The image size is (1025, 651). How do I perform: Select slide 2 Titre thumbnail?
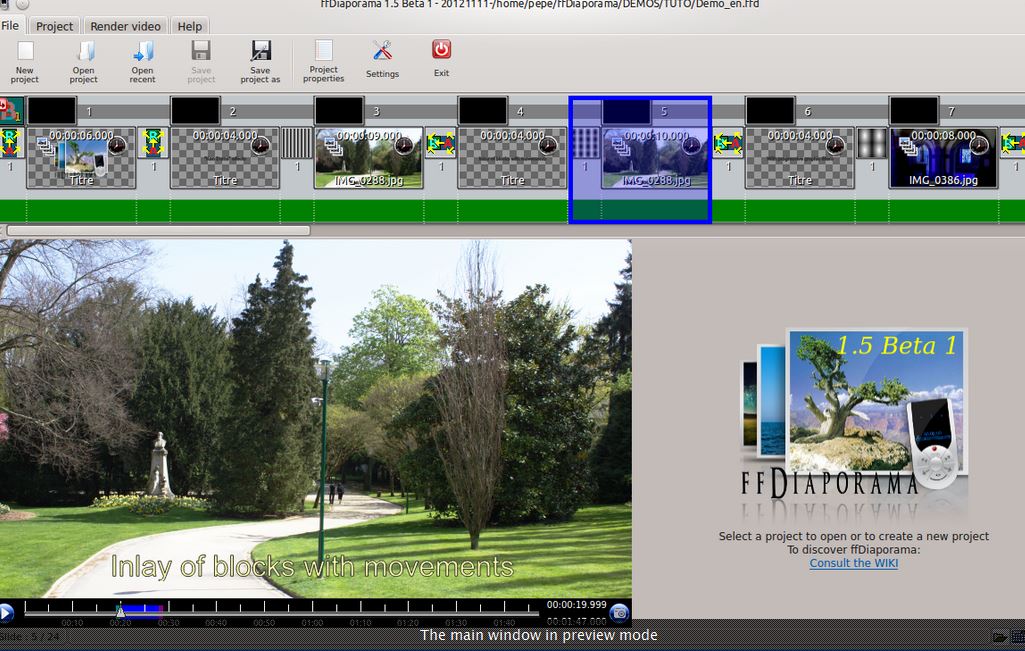pos(225,158)
